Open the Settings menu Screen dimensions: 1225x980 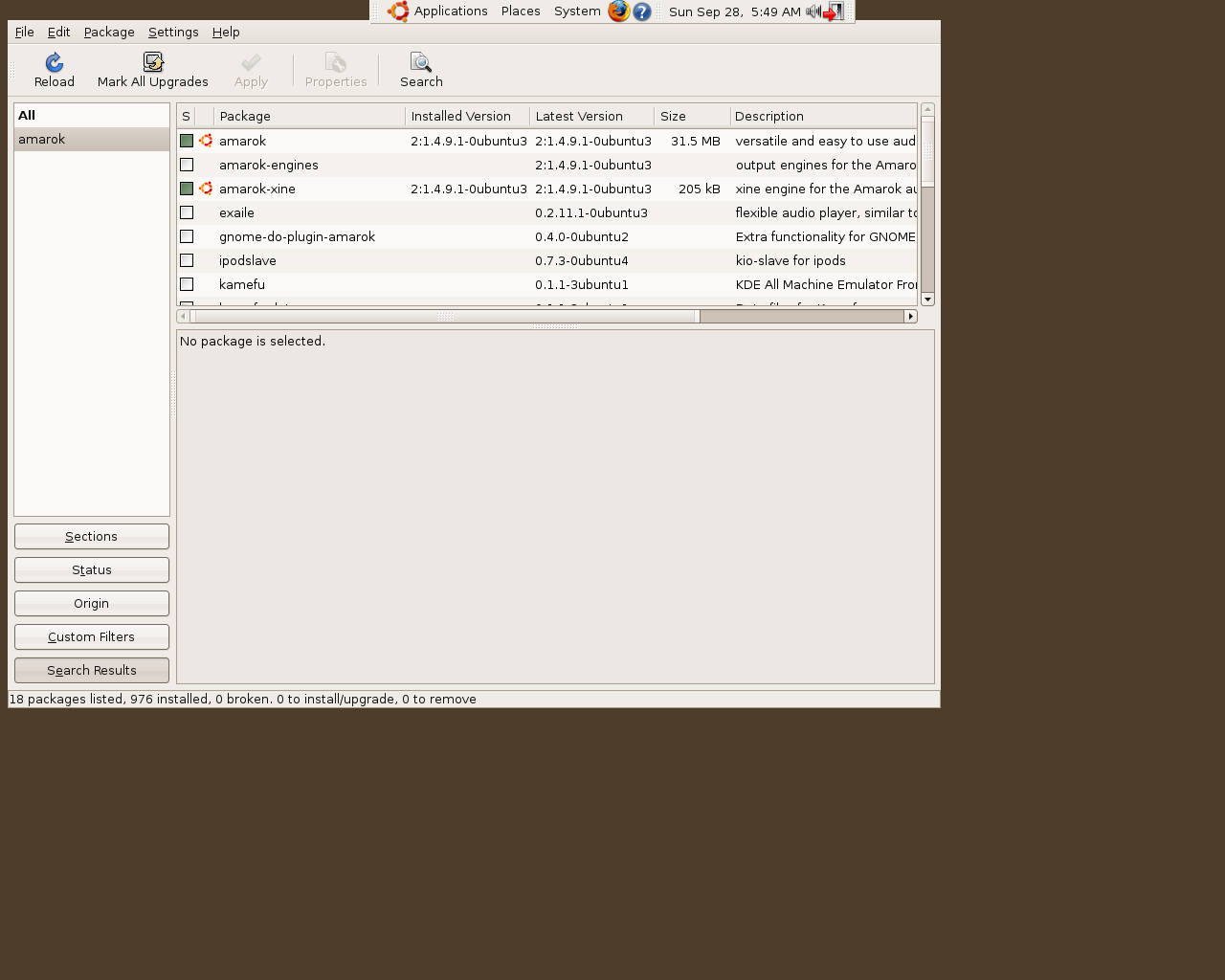click(x=173, y=32)
